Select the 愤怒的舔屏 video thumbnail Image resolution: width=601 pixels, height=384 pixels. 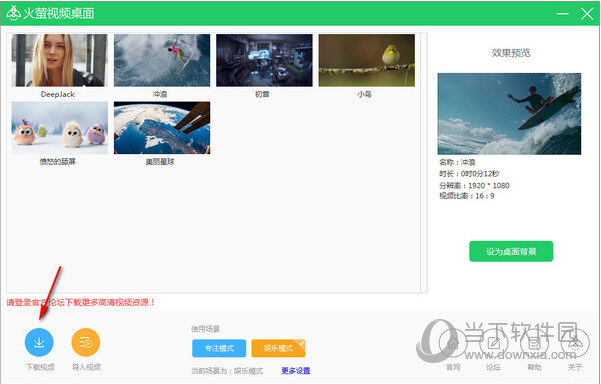pos(60,128)
